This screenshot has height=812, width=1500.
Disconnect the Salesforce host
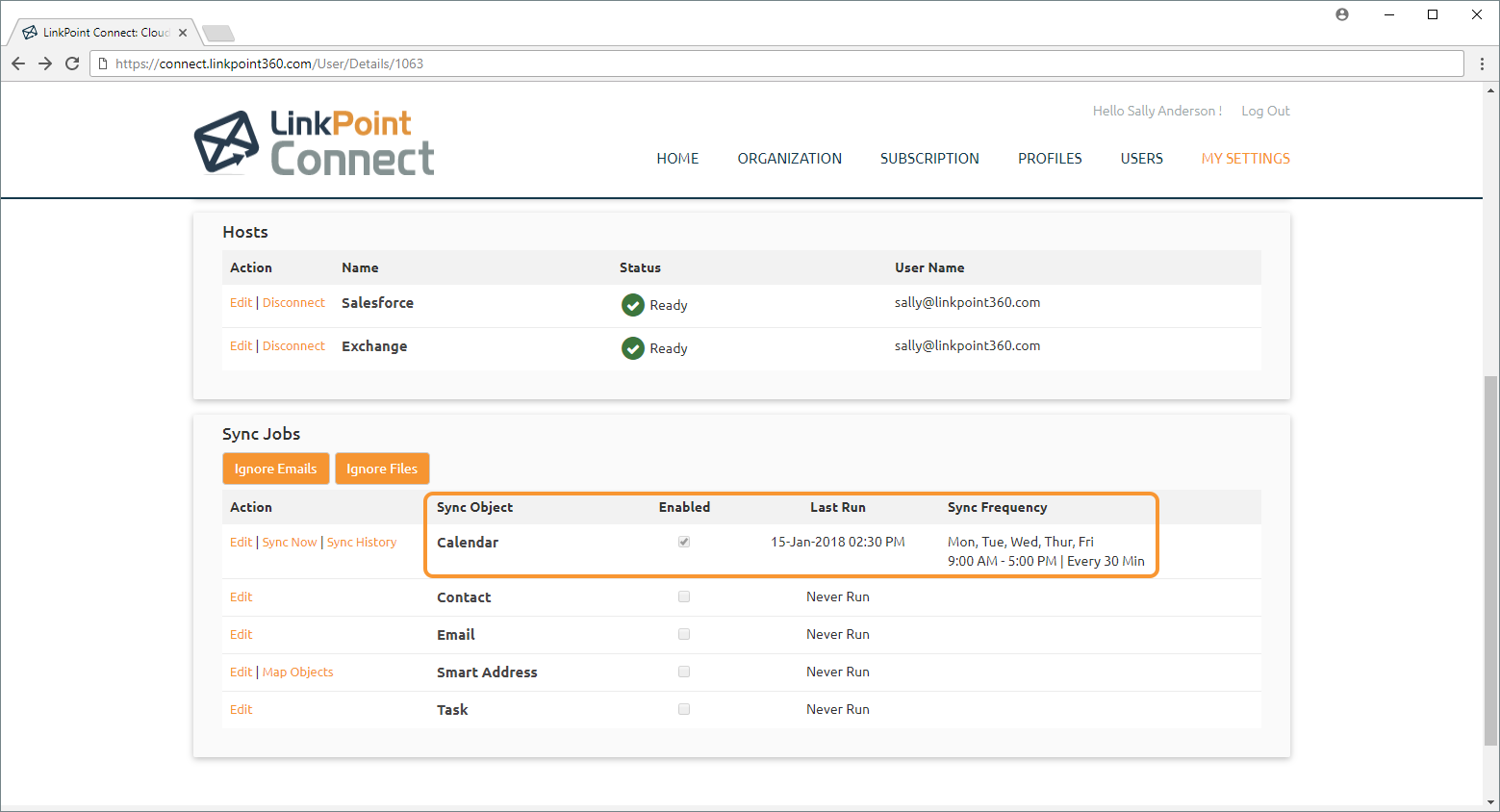tap(293, 302)
